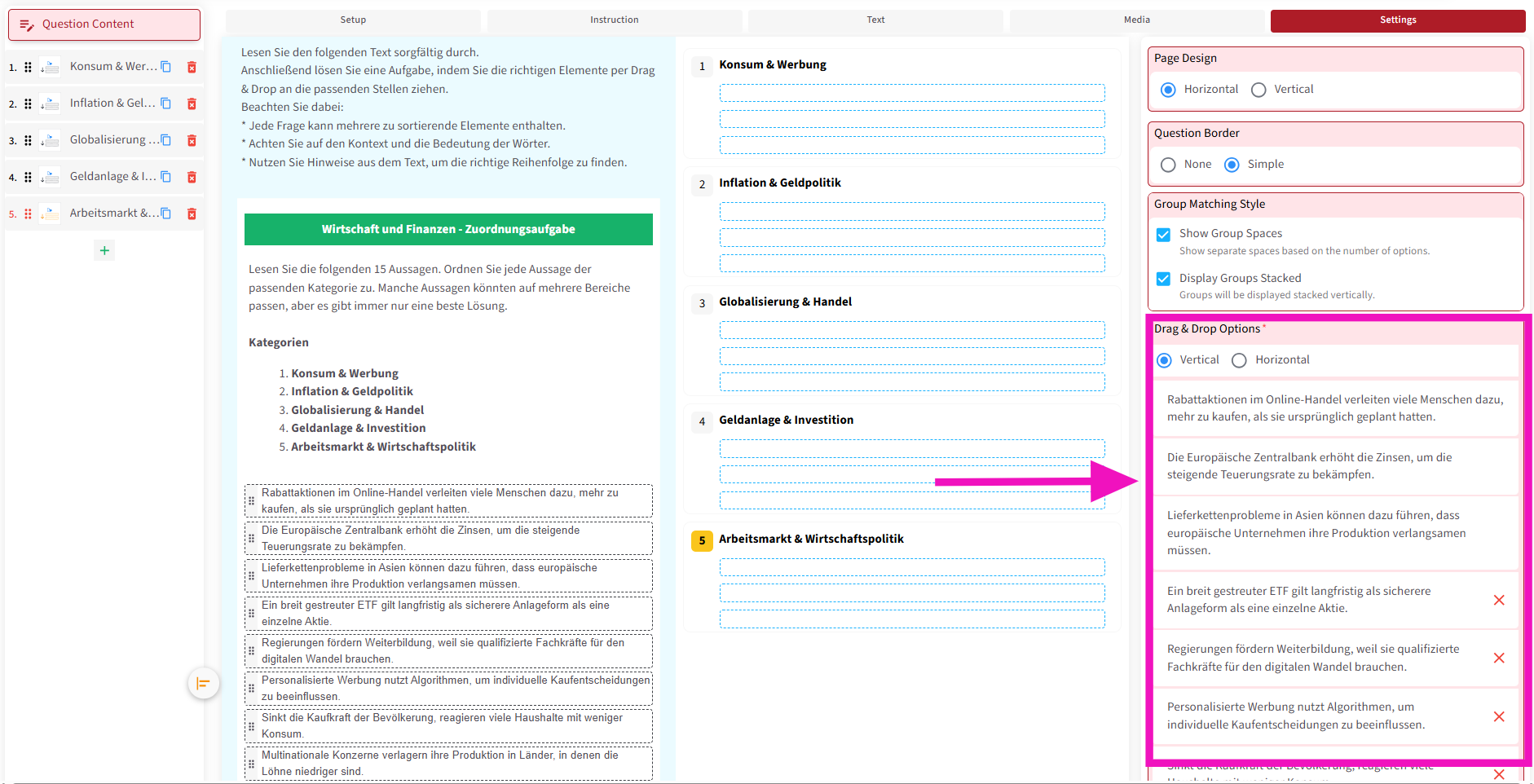Screen dimensions: 1534x784
Task: Duplicate the Arbeitsmarkt question in list
Action: pyautogui.click(x=166, y=214)
